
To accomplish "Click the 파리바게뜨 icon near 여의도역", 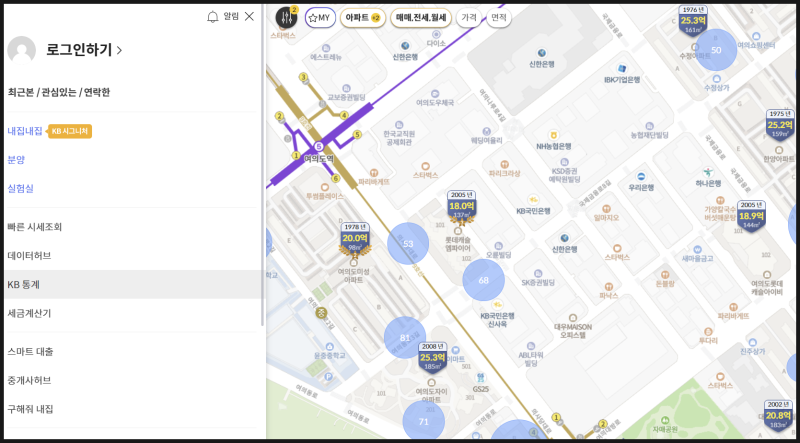I will (374, 172).
